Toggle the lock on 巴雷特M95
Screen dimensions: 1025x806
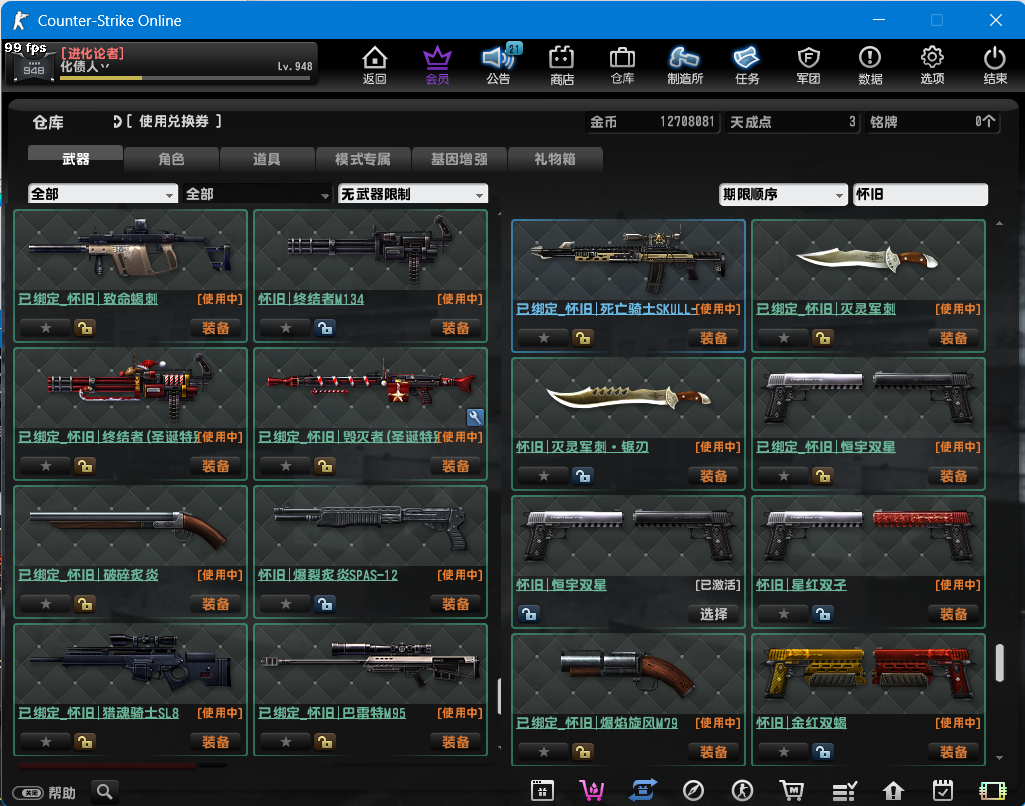click(325, 742)
